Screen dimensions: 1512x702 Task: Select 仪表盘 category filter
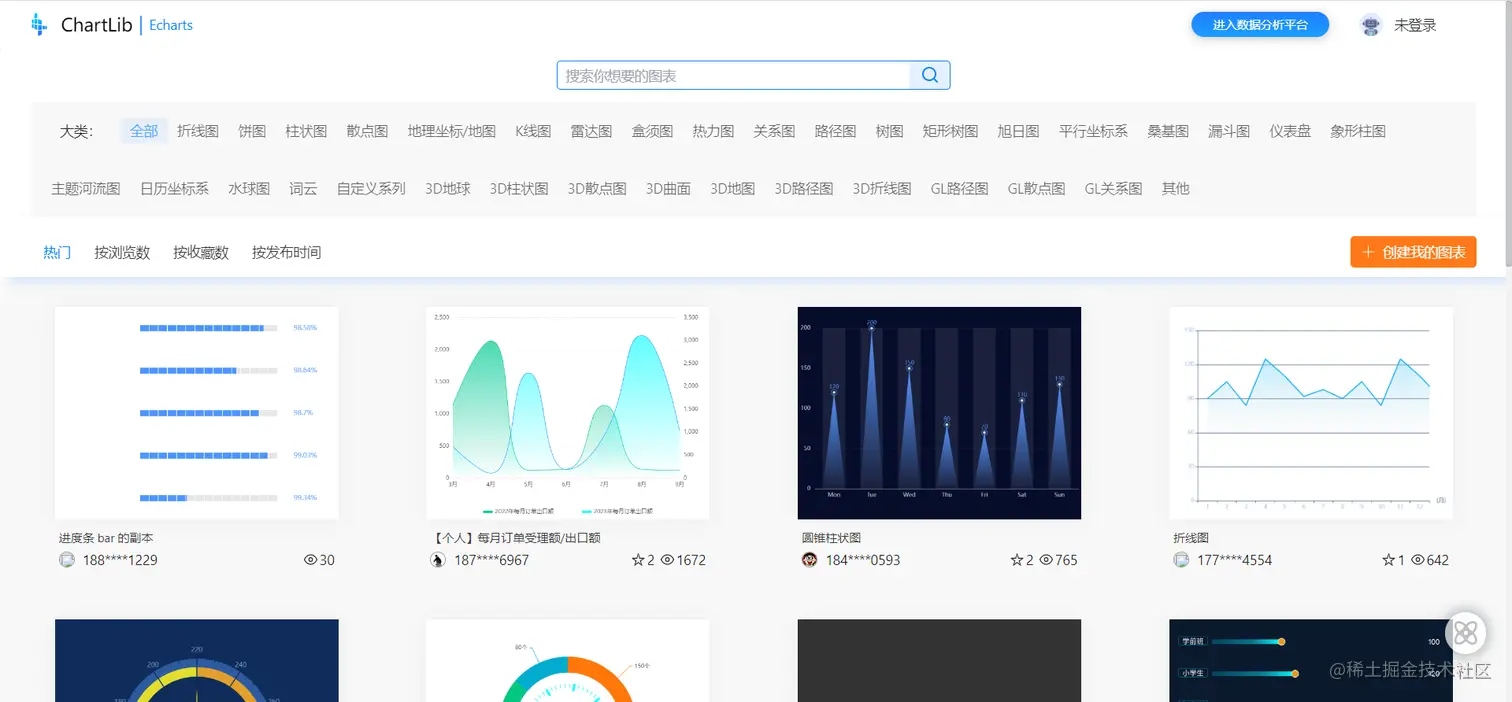pos(1290,131)
